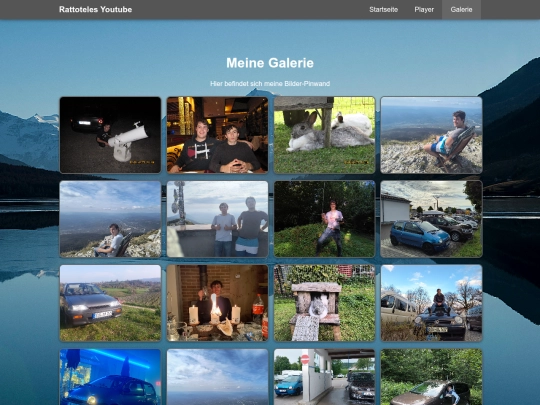Open photo of man in chair on mountaintop
Screen dimensions: 540x405
[x=431, y=135]
